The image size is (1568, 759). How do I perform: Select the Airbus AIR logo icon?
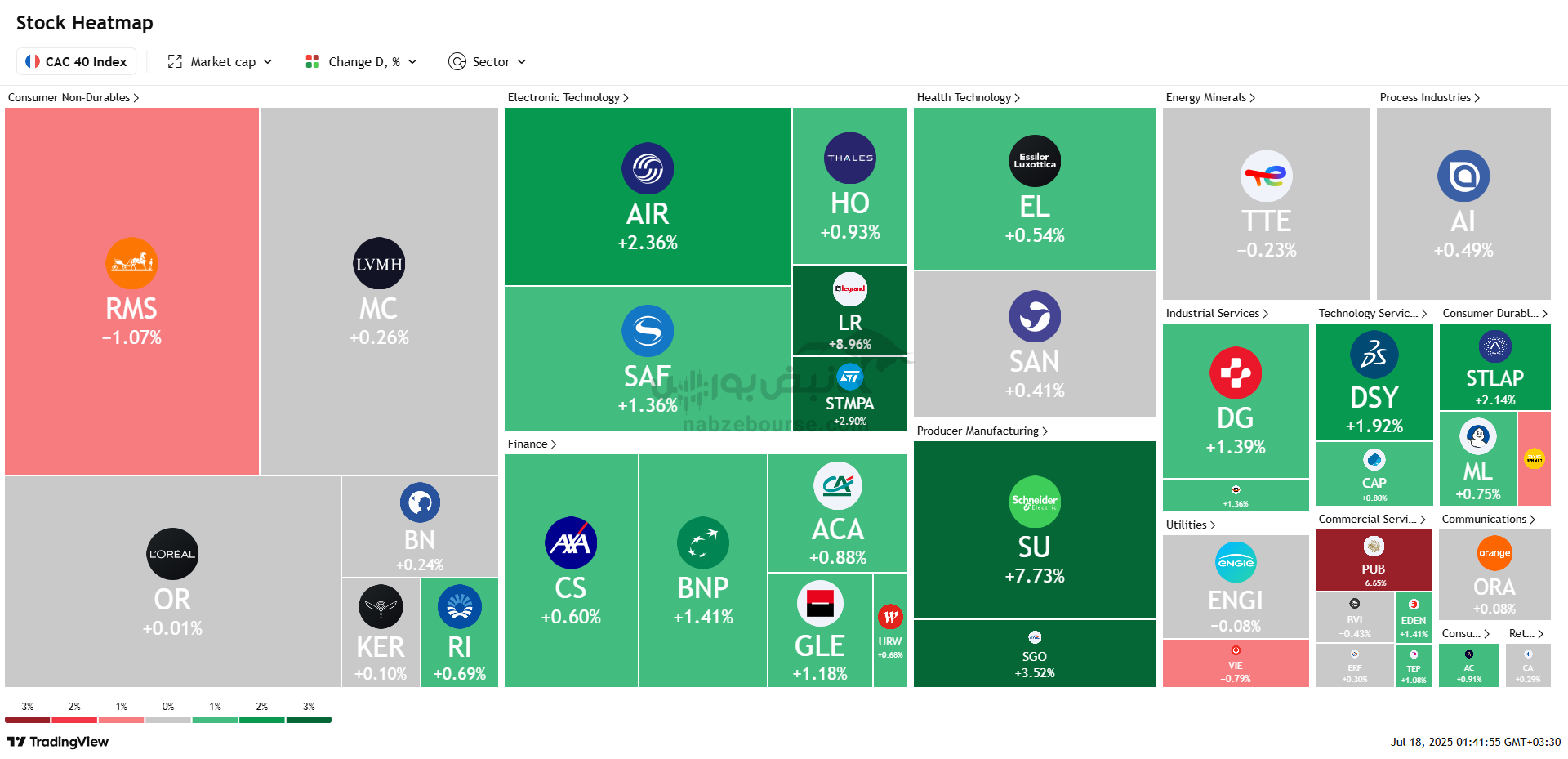click(x=648, y=168)
